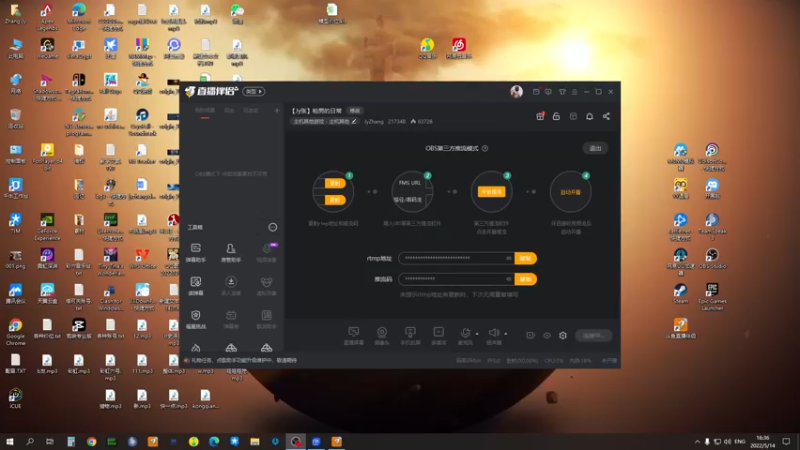Image resolution: width=800 pixels, height=450 pixels.
Task: Open settings gear in bottom bar
Action: 563,335
